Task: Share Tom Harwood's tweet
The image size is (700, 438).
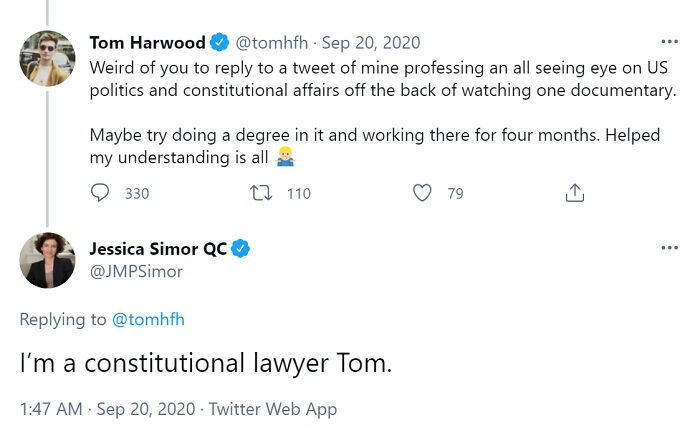Action: pos(574,193)
